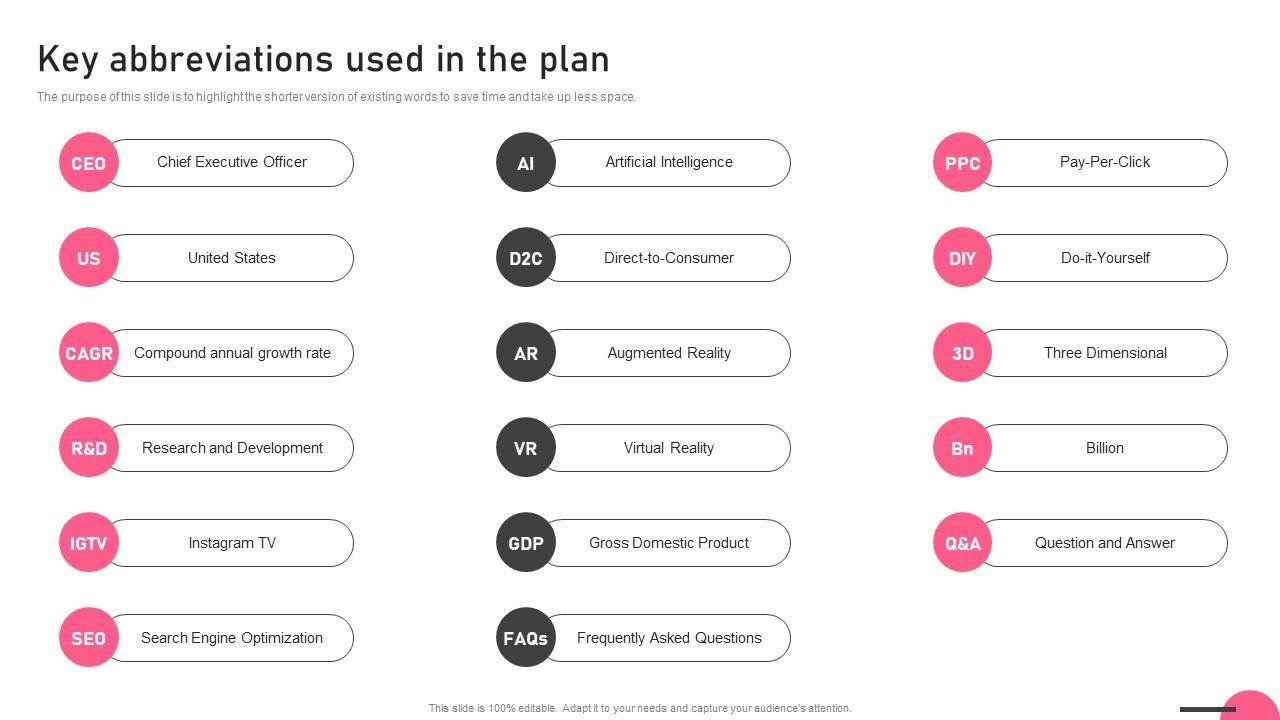Screen dimensions: 1280x720
Task: Select the Direct-to-Consumer label box
Action: point(669,258)
